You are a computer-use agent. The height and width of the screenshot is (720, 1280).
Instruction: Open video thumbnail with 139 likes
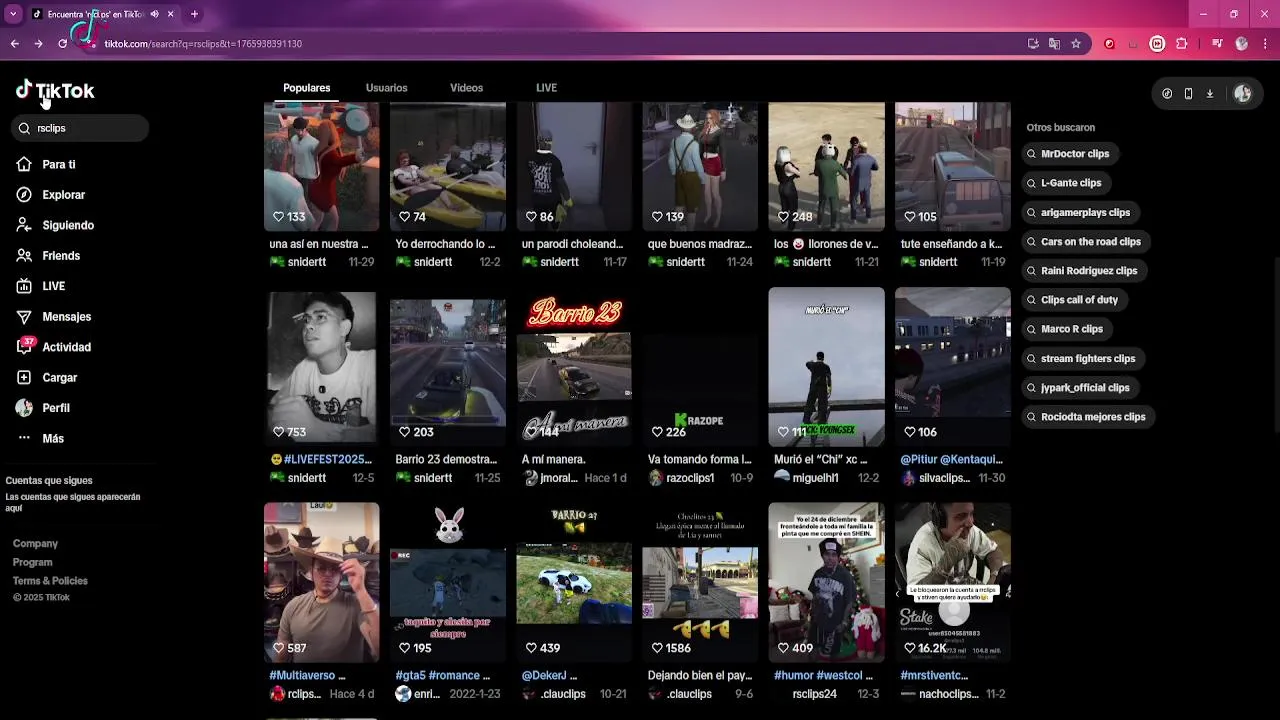(700, 166)
